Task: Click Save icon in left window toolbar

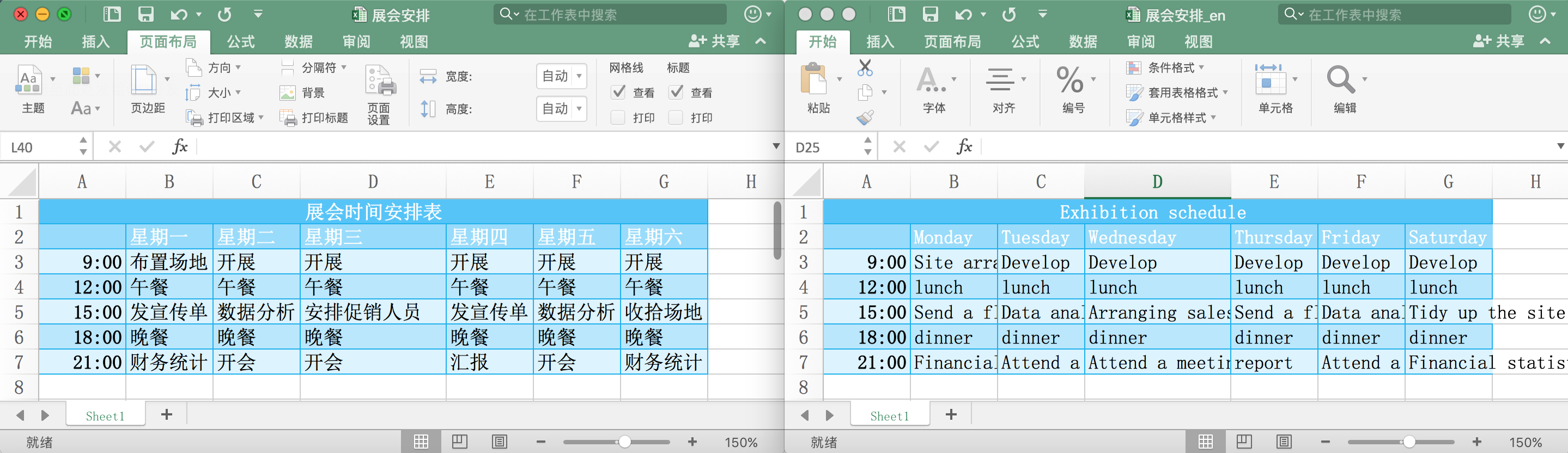Action: 145,14
